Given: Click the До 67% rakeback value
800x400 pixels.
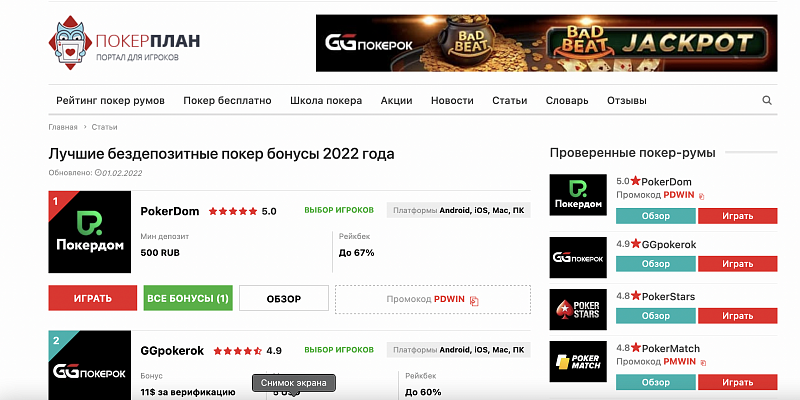Looking at the screenshot, I should pos(357,253).
